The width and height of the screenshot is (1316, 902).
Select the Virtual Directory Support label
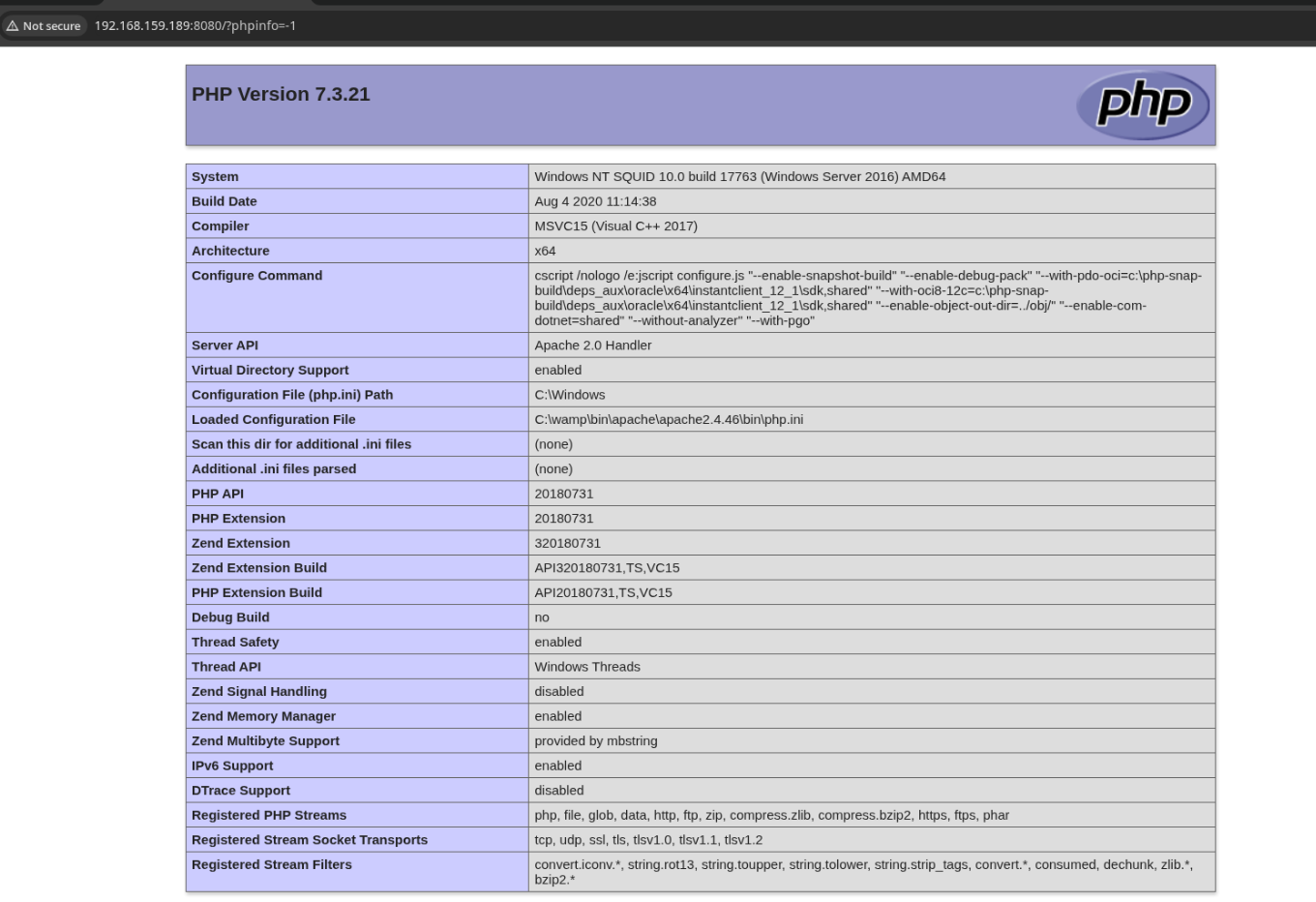270,370
